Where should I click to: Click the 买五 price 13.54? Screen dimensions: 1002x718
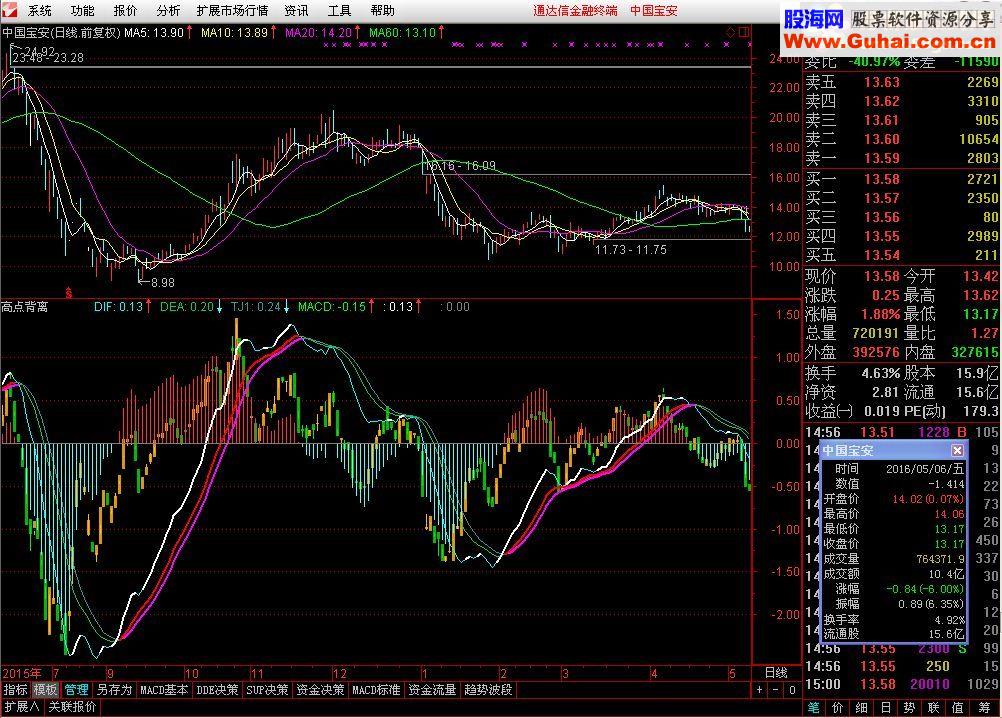pos(882,256)
